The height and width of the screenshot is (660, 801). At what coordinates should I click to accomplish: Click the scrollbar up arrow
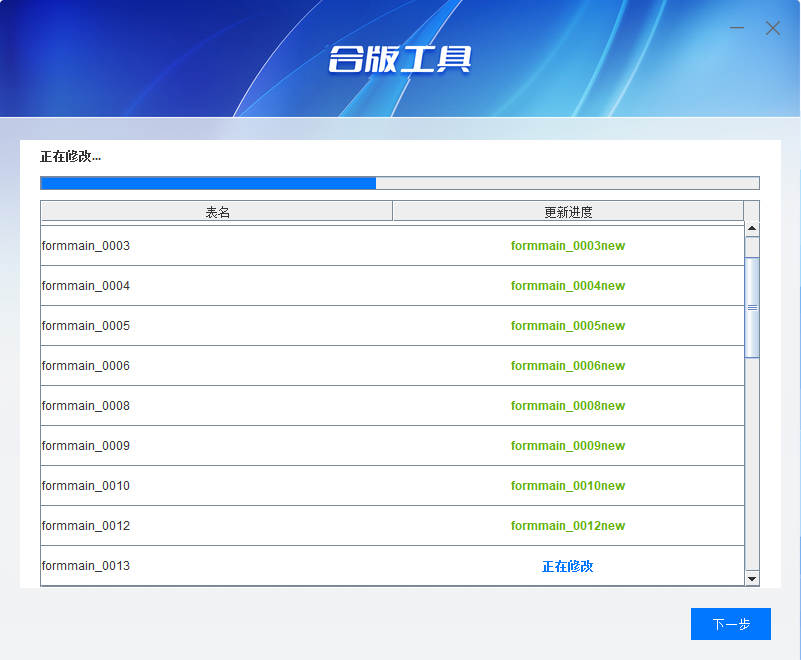point(752,229)
